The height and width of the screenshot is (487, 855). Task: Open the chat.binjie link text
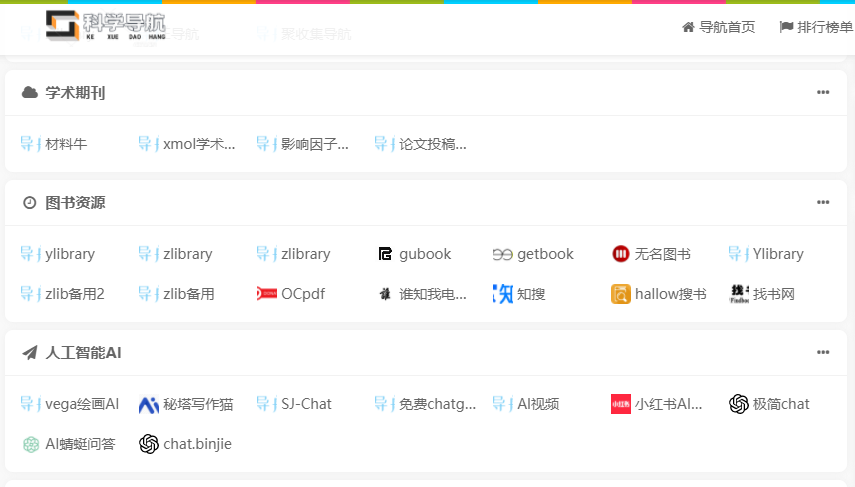pos(197,444)
